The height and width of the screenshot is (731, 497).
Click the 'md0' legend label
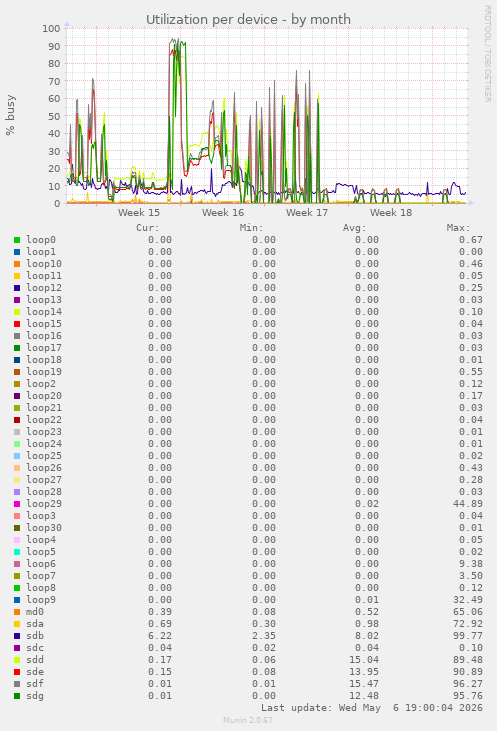point(35,612)
